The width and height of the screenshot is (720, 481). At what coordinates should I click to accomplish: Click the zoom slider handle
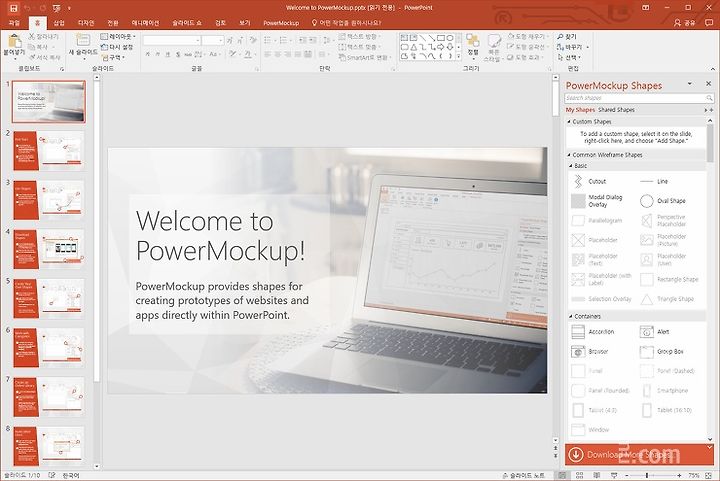[647, 475]
